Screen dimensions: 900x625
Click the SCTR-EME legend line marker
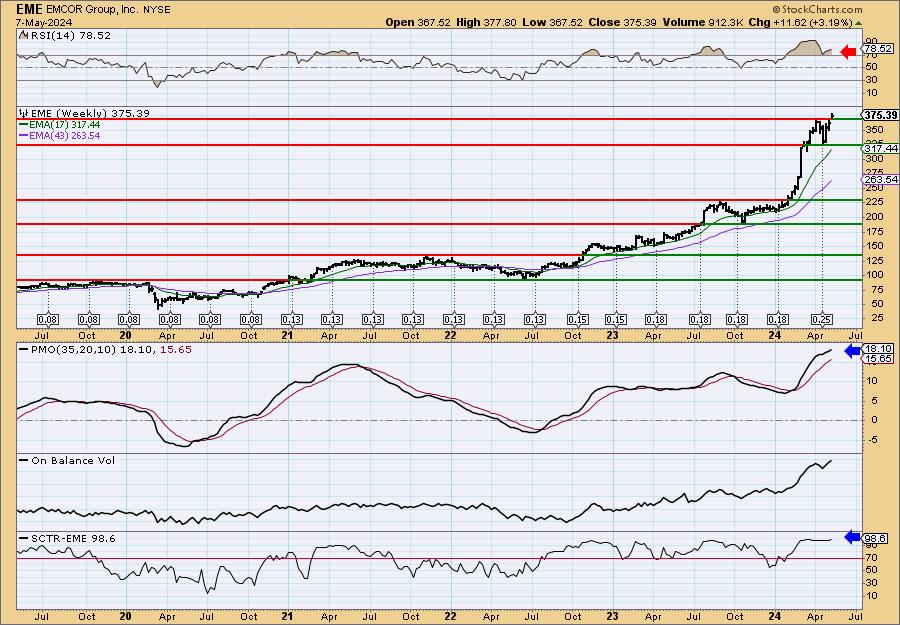(x=24, y=538)
